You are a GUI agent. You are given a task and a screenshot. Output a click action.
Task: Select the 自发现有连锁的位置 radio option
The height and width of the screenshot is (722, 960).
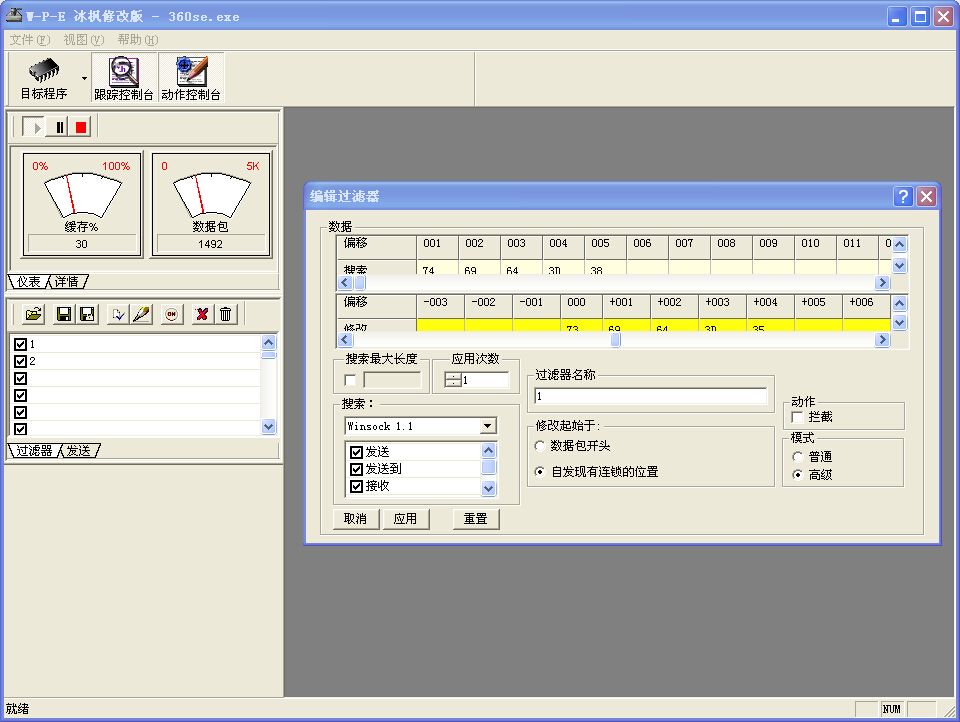click(x=539, y=472)
